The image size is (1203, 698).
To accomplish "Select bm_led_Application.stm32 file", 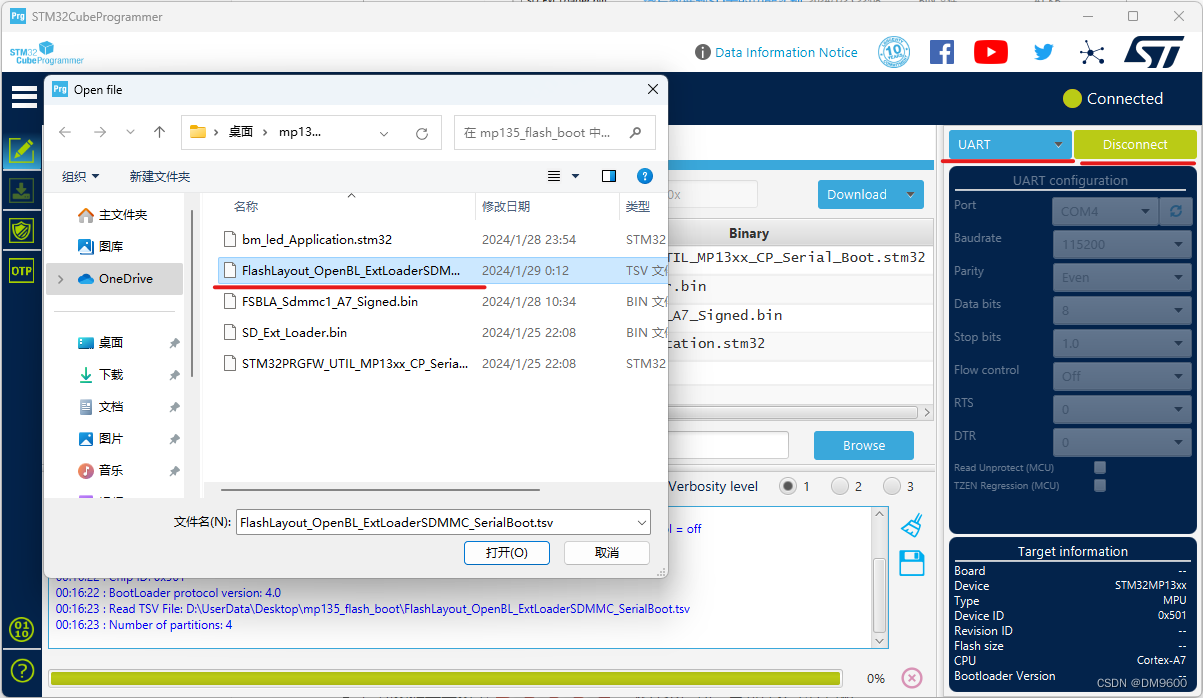I will point(317,240).
